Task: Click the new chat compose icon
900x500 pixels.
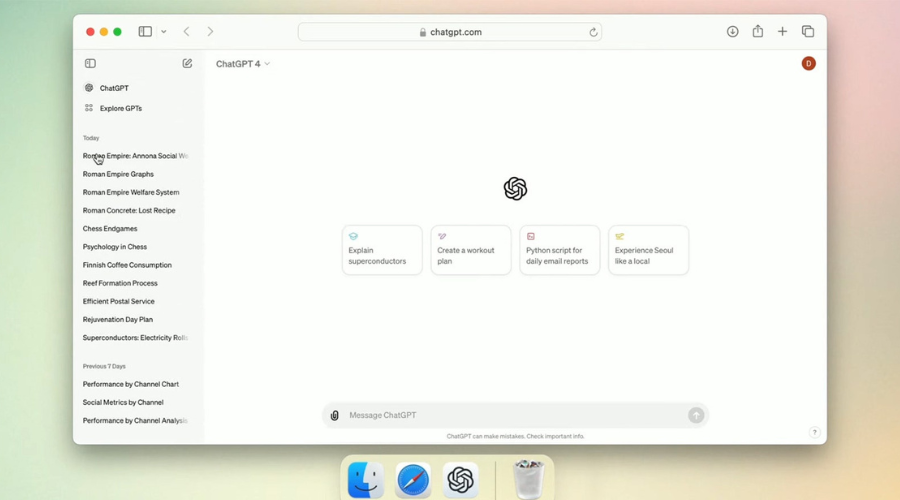Action: [x=187, y=64]
